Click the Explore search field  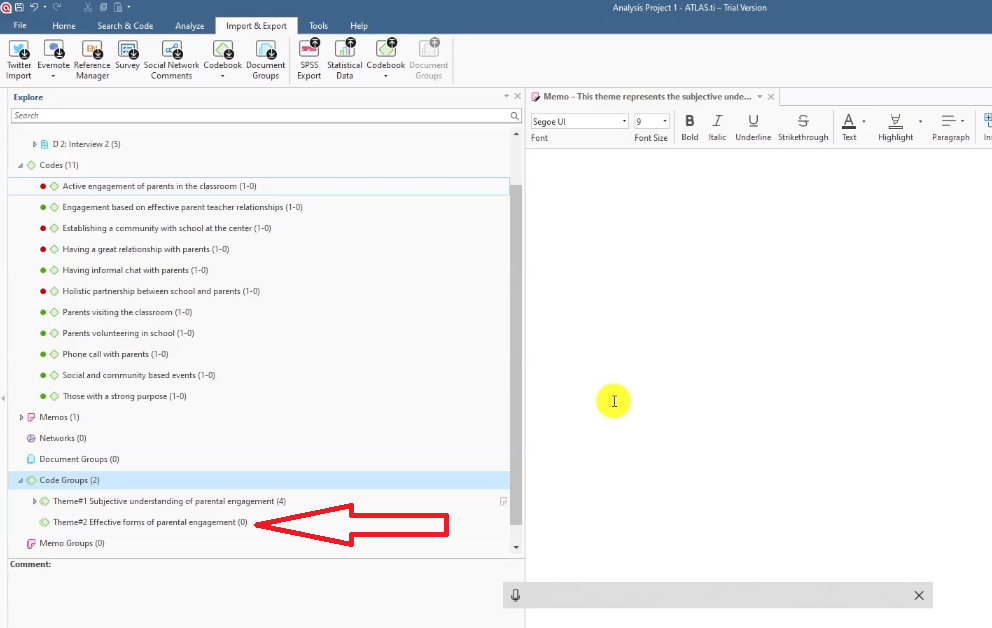260,116
